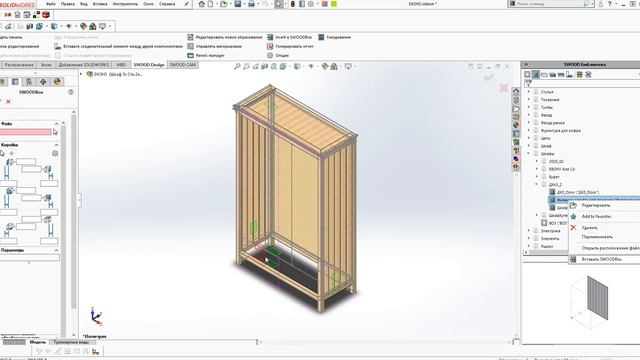The height and width of the screenshot is (360, 640).
Task: Click the cursor pick icon beside file field
Action: click(55, 132)
